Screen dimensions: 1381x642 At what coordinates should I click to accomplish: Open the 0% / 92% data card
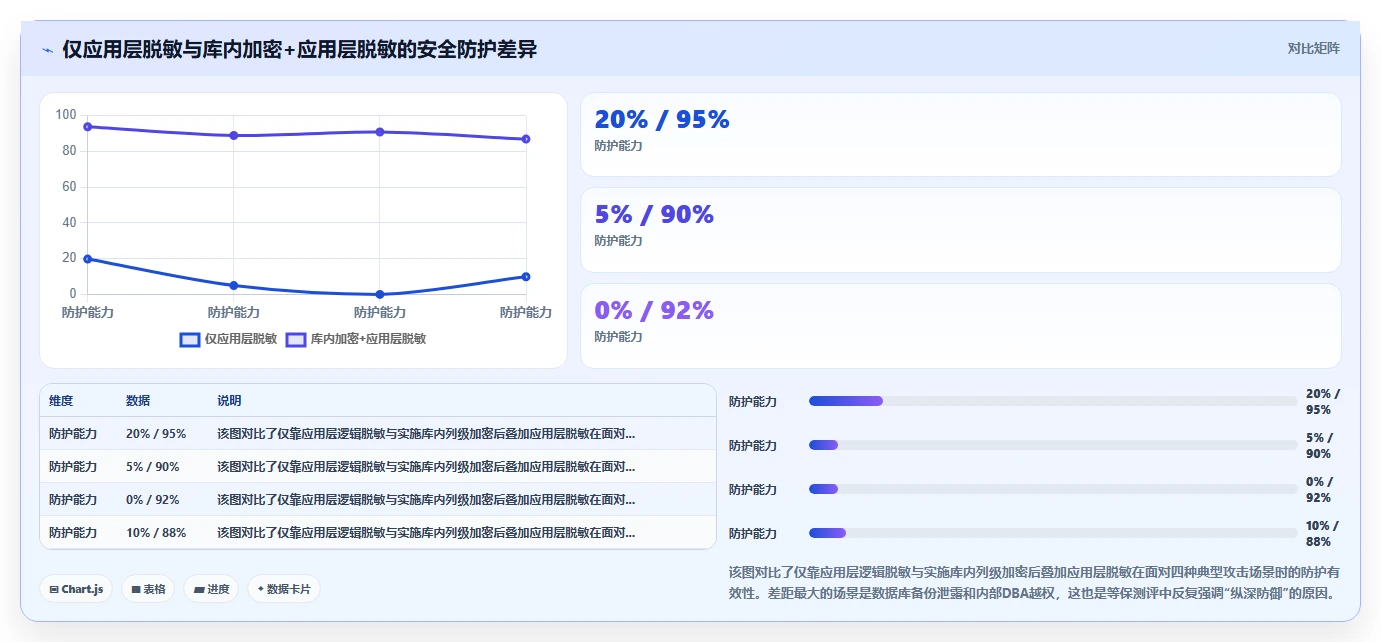pos(960,326)
